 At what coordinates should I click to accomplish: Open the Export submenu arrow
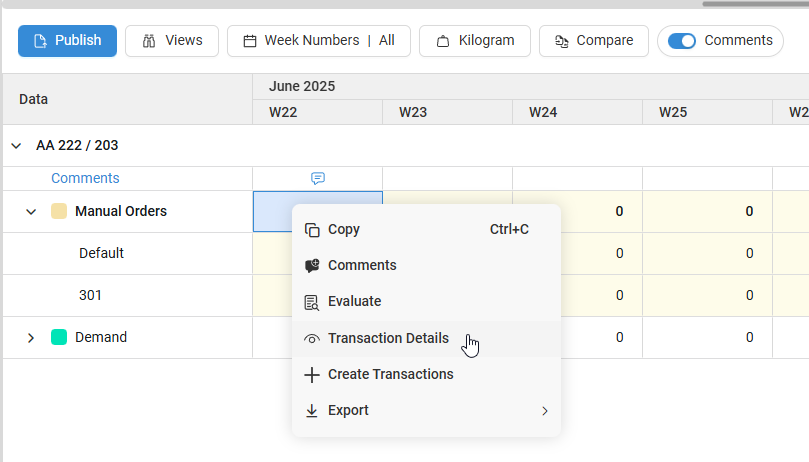coord(545,411)
